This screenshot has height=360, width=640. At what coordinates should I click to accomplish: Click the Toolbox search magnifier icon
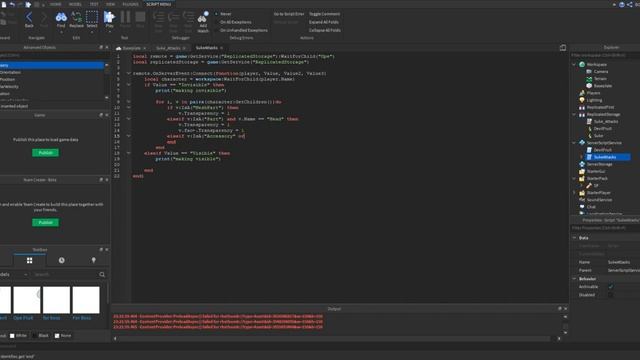tap(102, 274)
